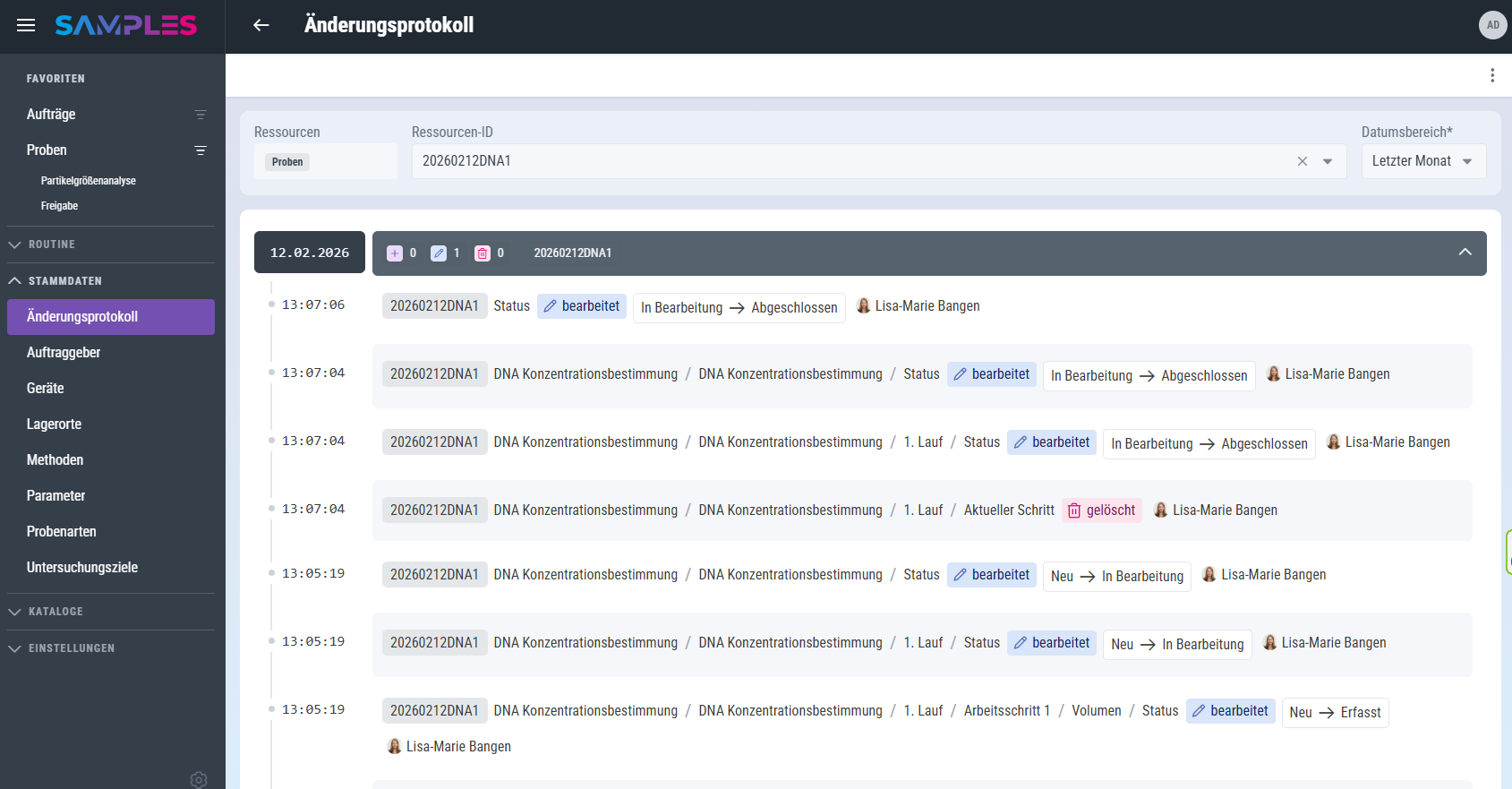Open the three-dot more options menu
1512x789 pixels.
click(x=1491, y=75)
